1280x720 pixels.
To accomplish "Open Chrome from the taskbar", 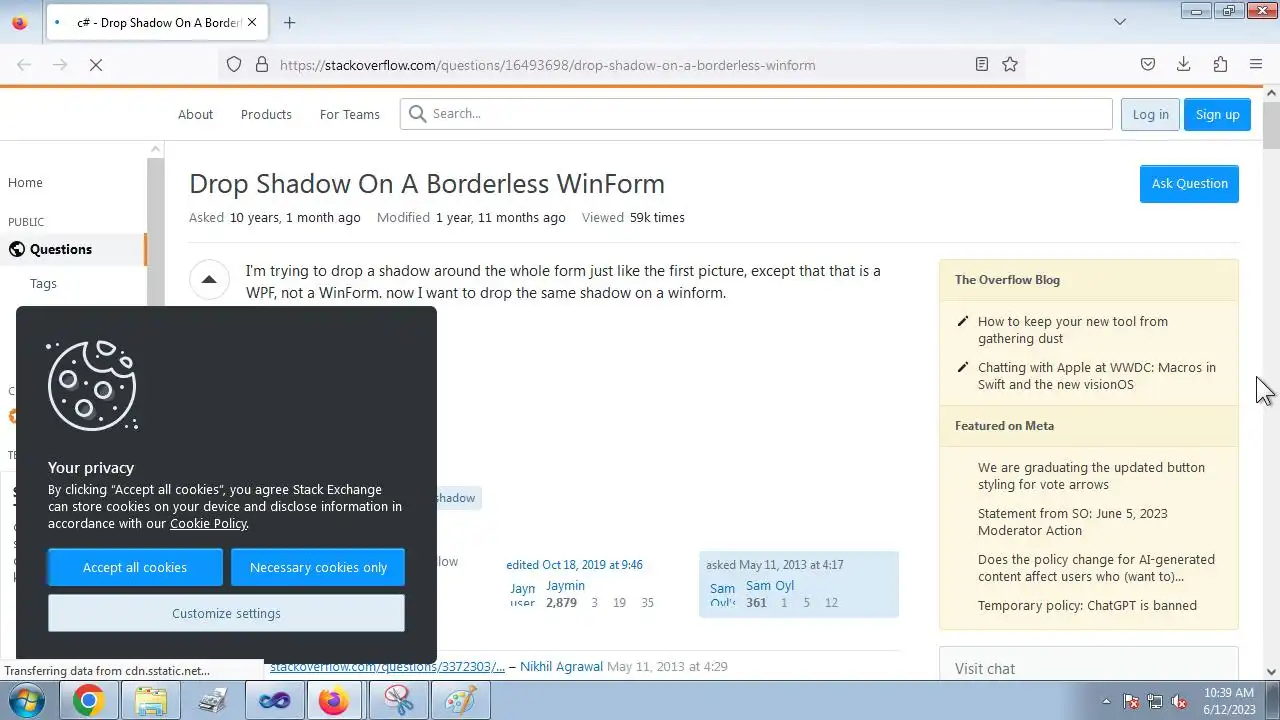I will pos(88,701).
